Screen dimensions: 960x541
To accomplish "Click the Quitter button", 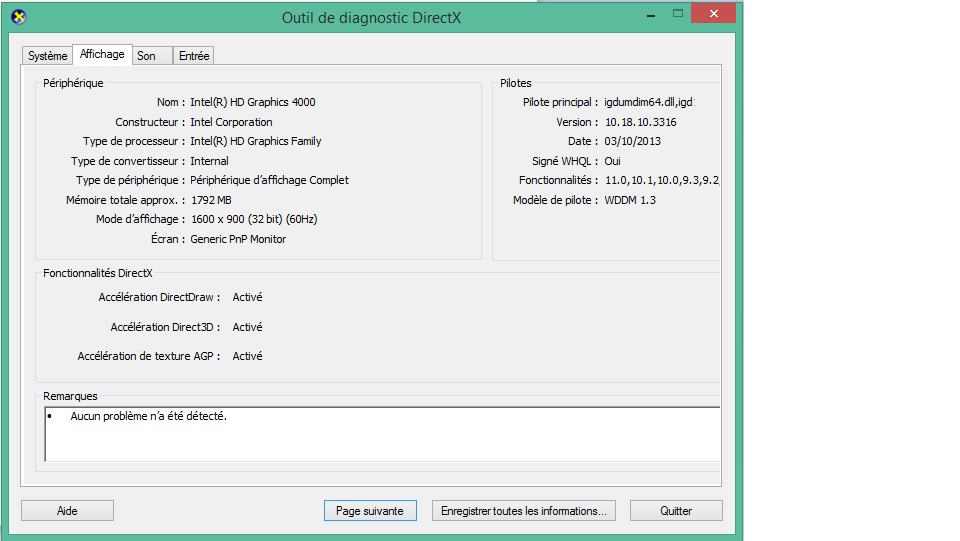I will point(676,510).
